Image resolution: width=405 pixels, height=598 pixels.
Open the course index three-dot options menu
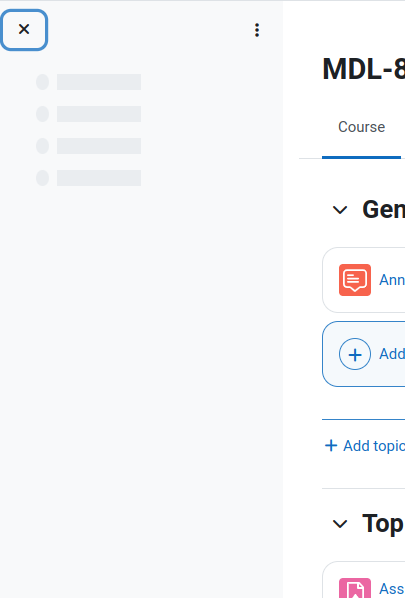pos(257,30)
